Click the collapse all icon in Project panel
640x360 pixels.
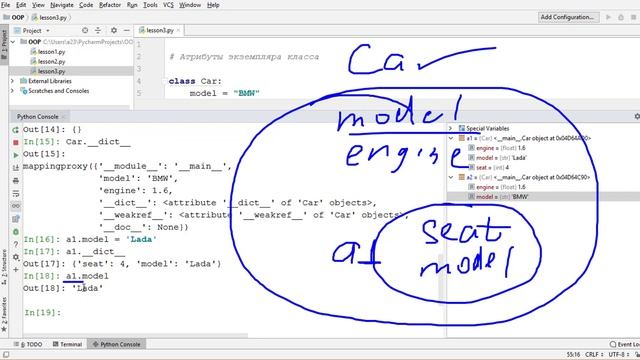98,30
